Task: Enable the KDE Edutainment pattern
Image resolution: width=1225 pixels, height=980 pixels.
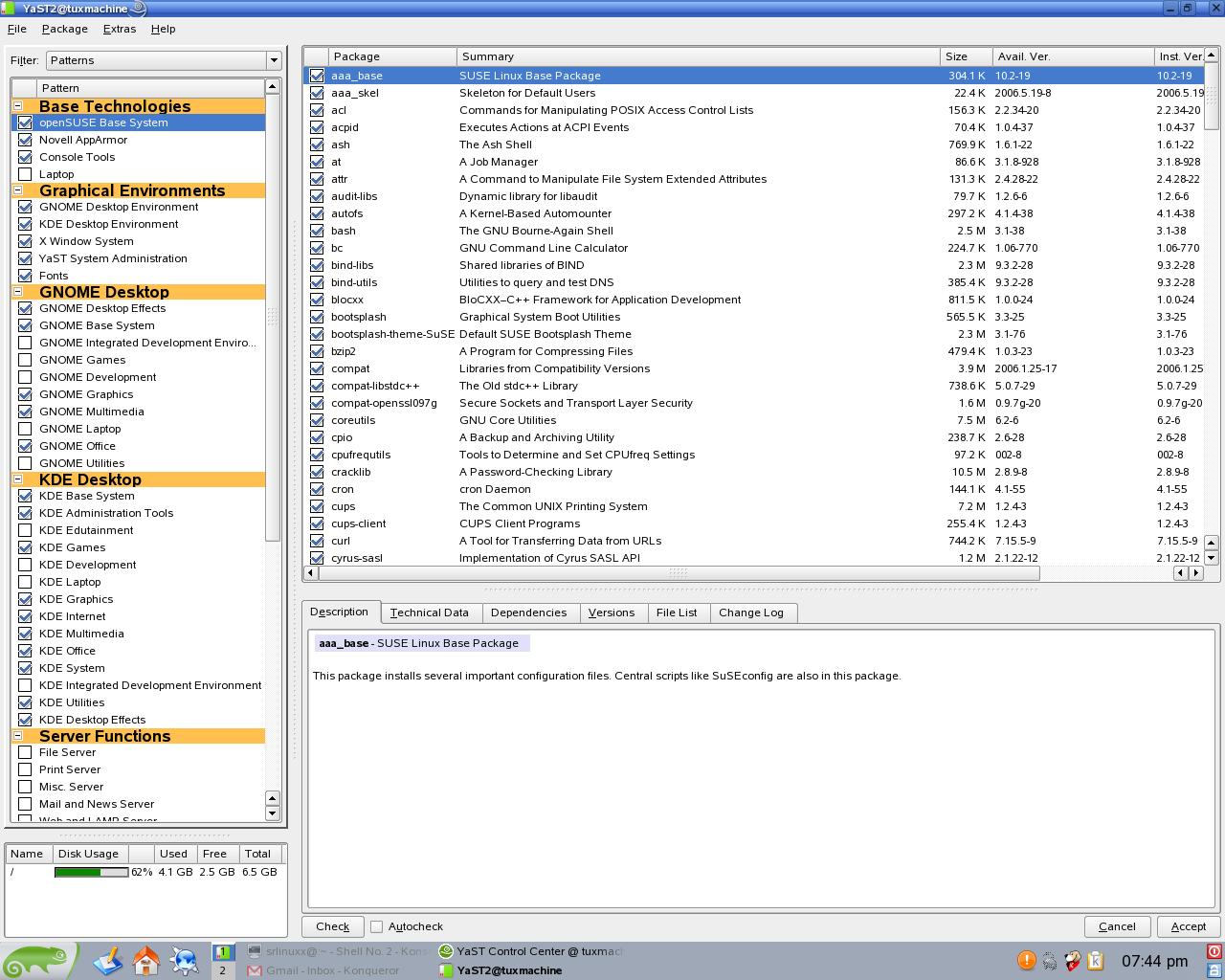Action: 25,530
